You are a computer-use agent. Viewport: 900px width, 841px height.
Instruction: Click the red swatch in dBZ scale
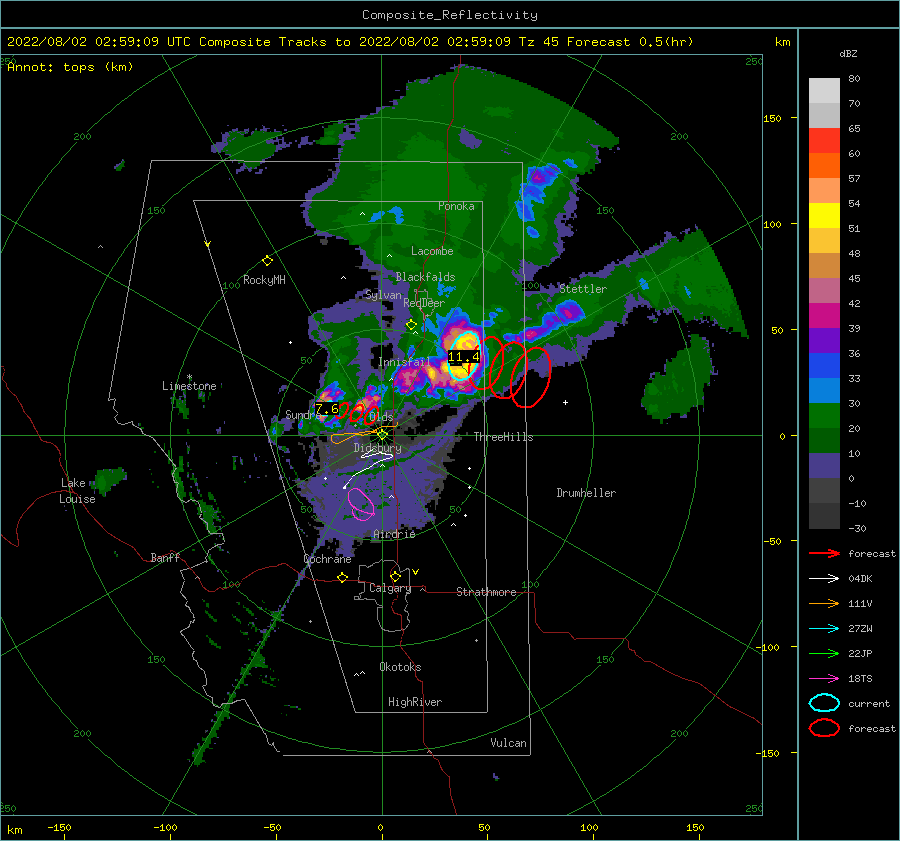click(x=824, y=141)
